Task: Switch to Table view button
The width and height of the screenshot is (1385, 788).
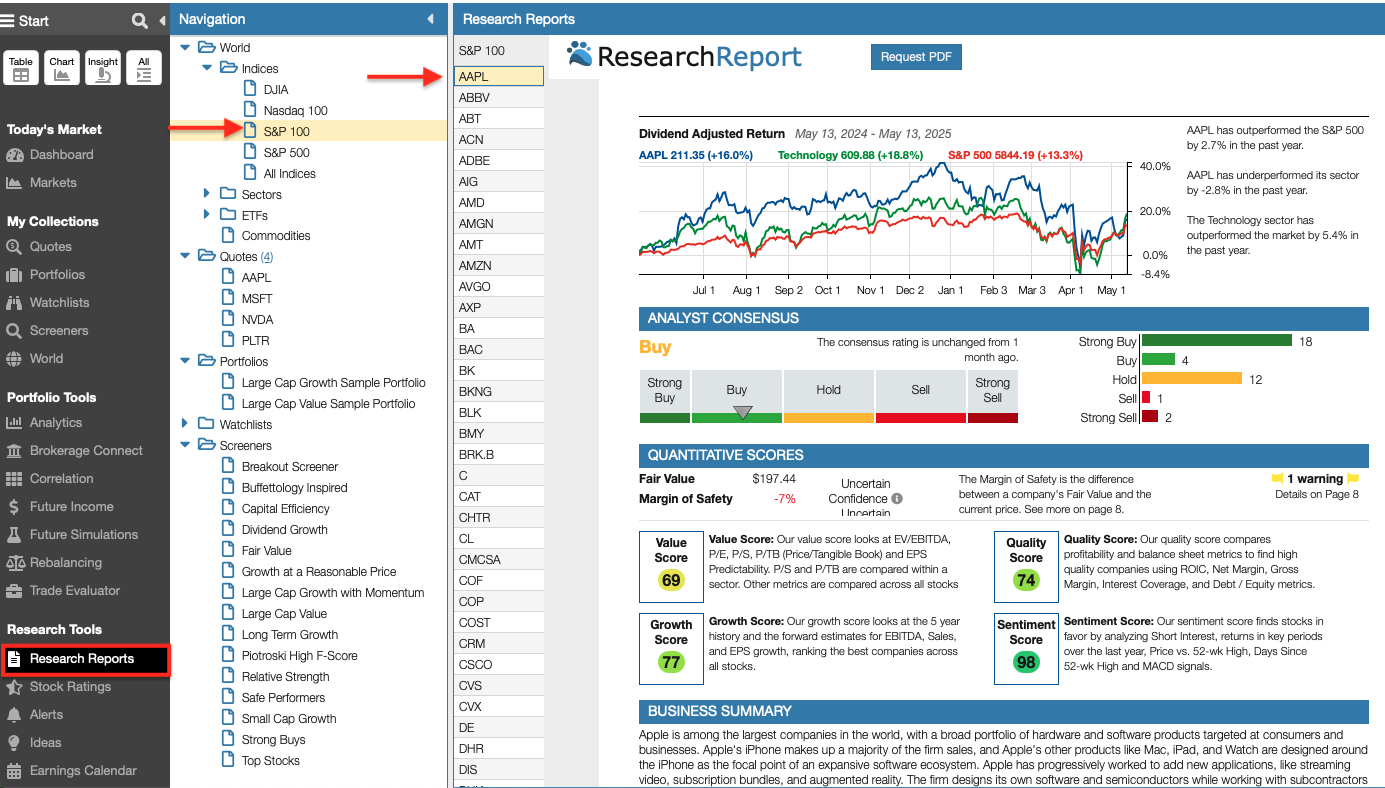Action: tap(21, 68)
